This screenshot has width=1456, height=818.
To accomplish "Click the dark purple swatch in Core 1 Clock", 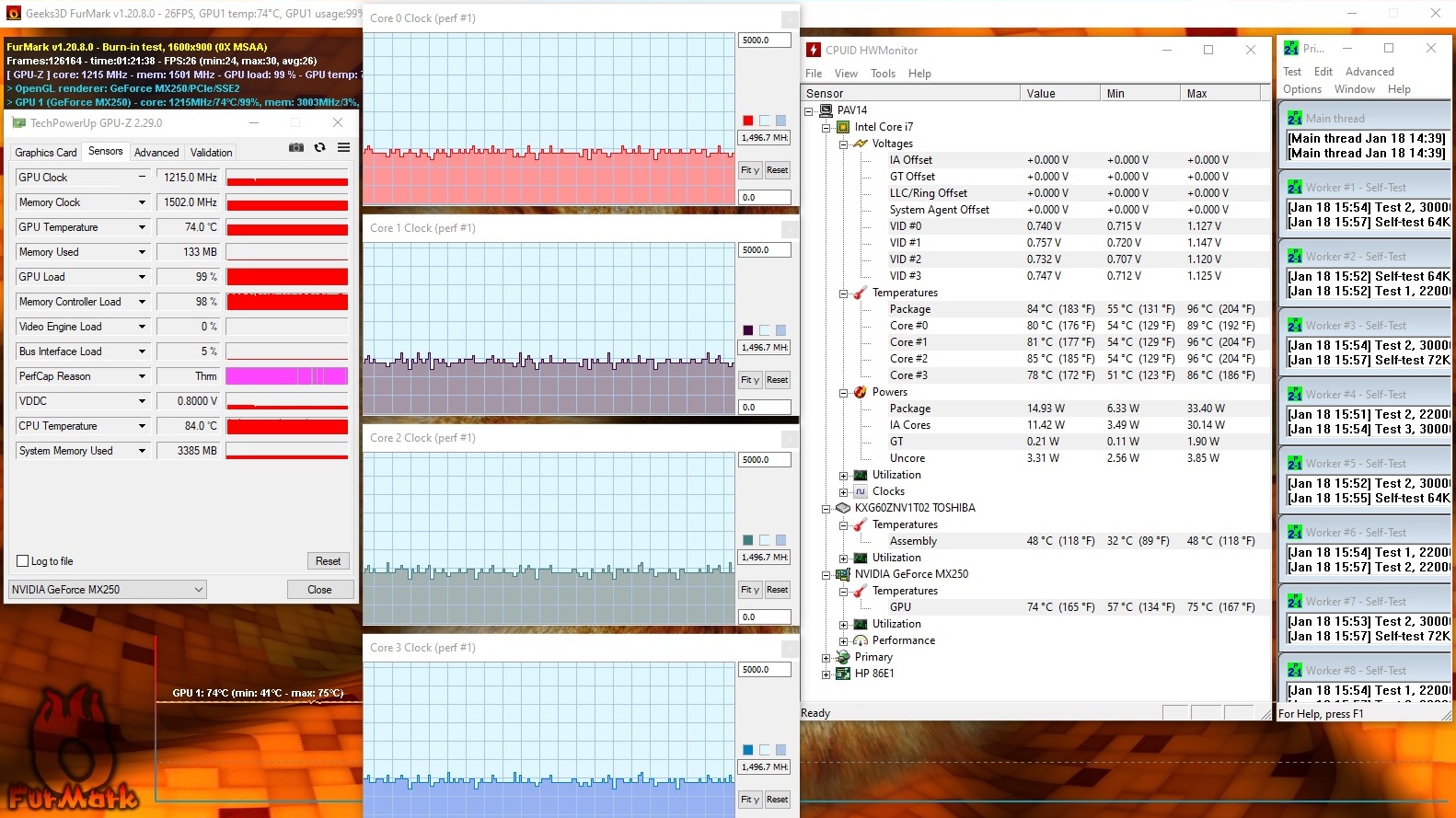I will click(x=748, y=330).
